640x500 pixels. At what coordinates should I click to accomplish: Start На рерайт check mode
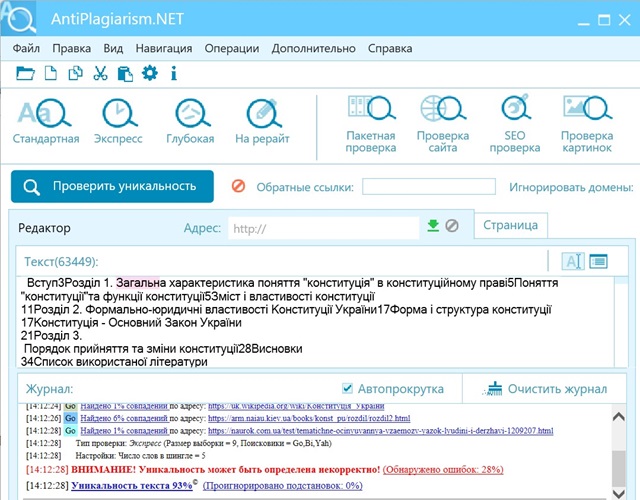262,122
